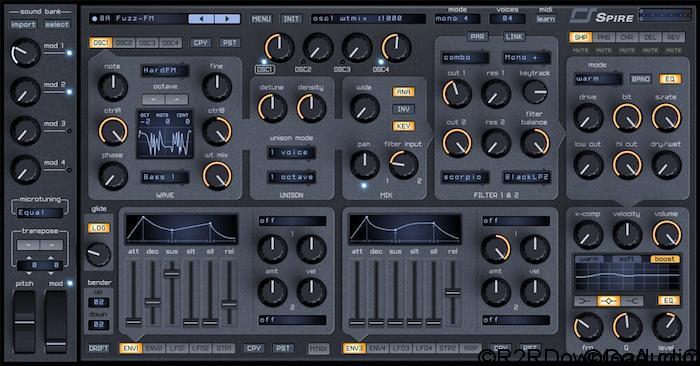700x366 pixels.
Task: Open the combo filter type dropdown
Action: pos(465,58)
